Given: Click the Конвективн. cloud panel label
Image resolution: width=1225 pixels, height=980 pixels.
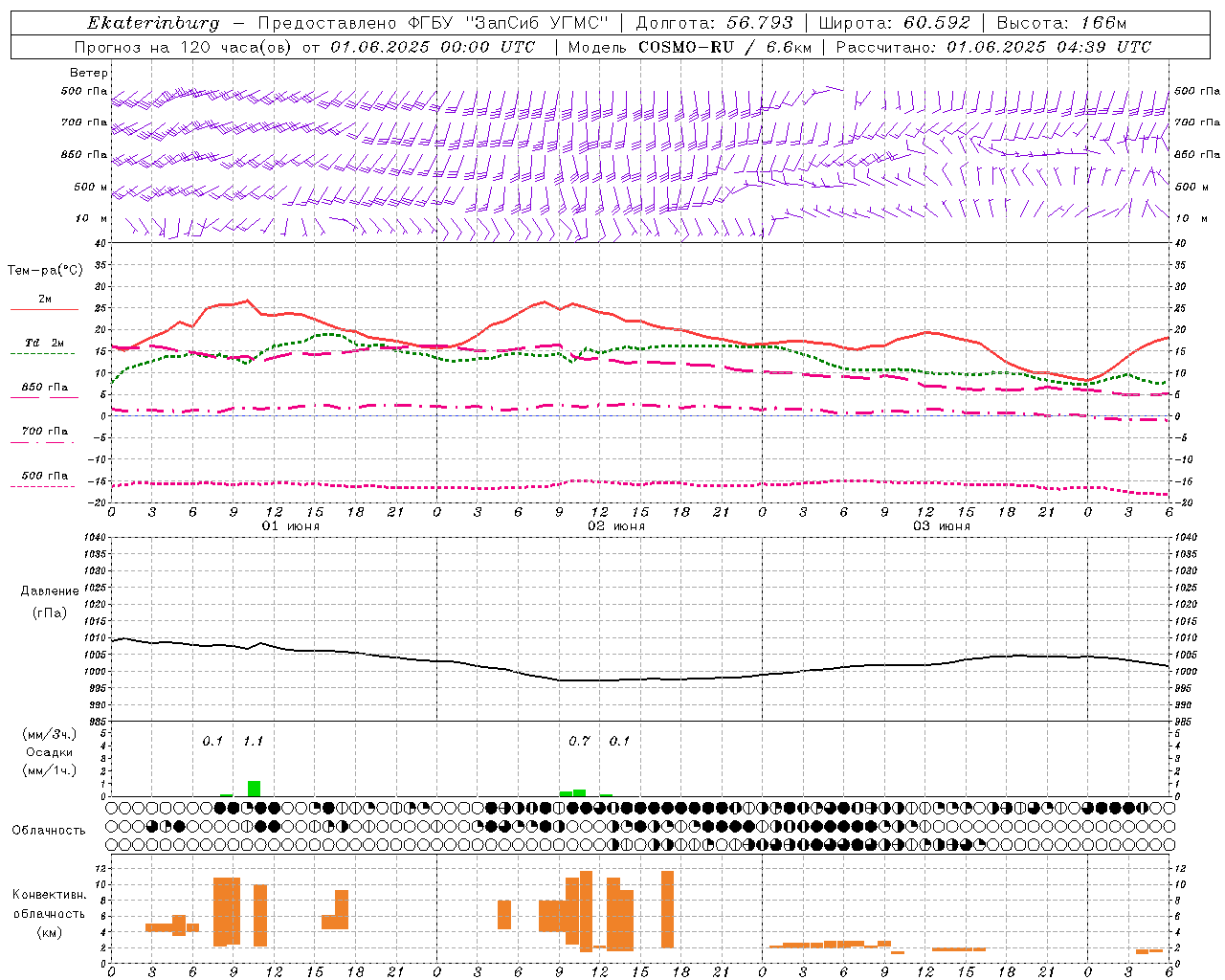Looking at the screenshot, I should [49, 895].
